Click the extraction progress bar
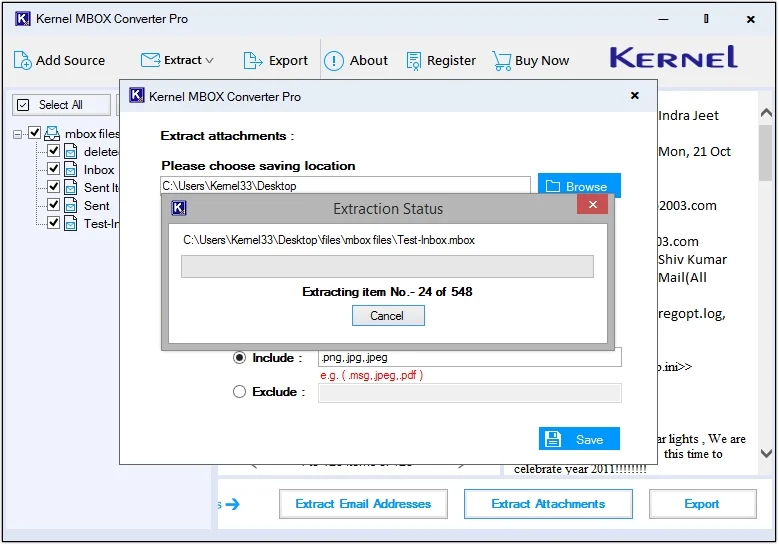This screenshot has width=779, height=545. (387, 266)
